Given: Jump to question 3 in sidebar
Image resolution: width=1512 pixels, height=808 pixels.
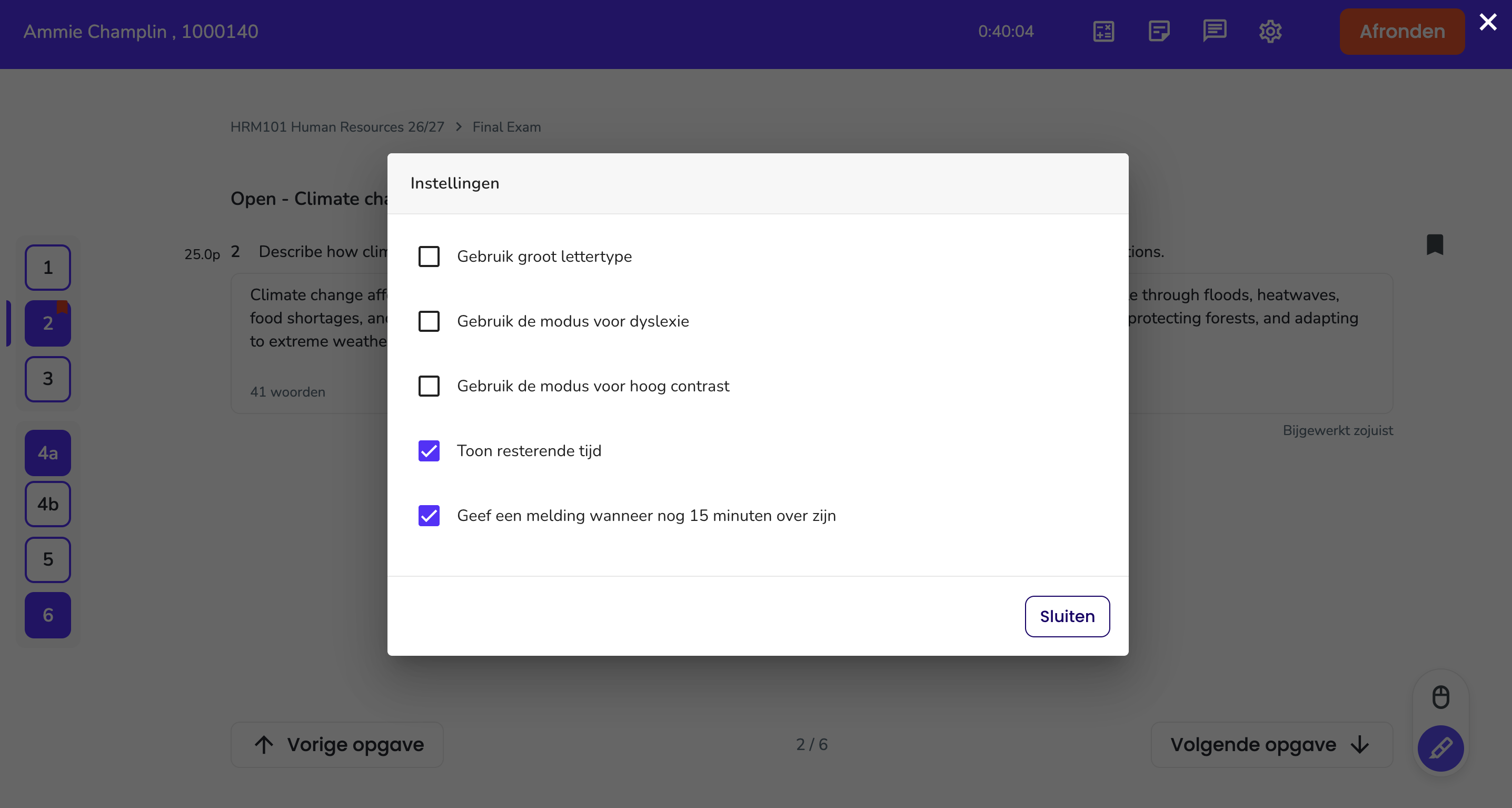Looking at the screenshot, I should click(47, 379).
